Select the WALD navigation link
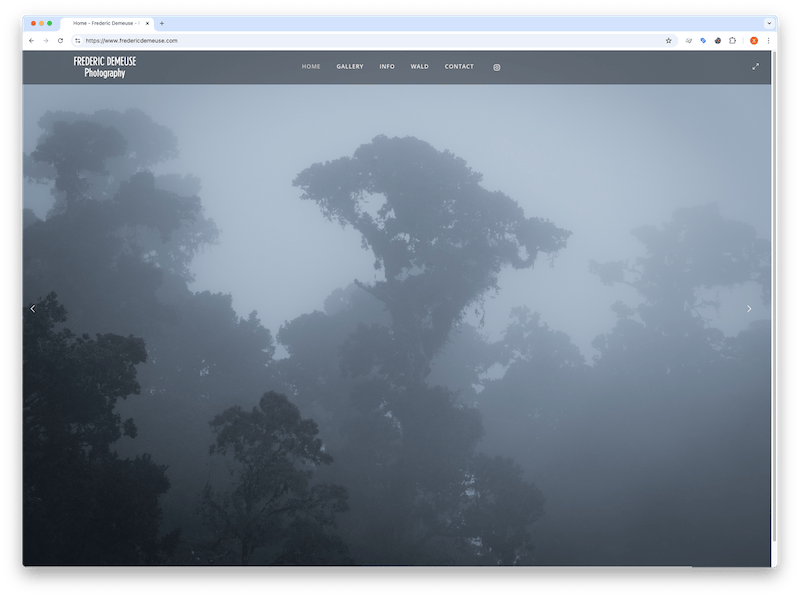This screenshot has height=597, width=800. tap(419, 67)
